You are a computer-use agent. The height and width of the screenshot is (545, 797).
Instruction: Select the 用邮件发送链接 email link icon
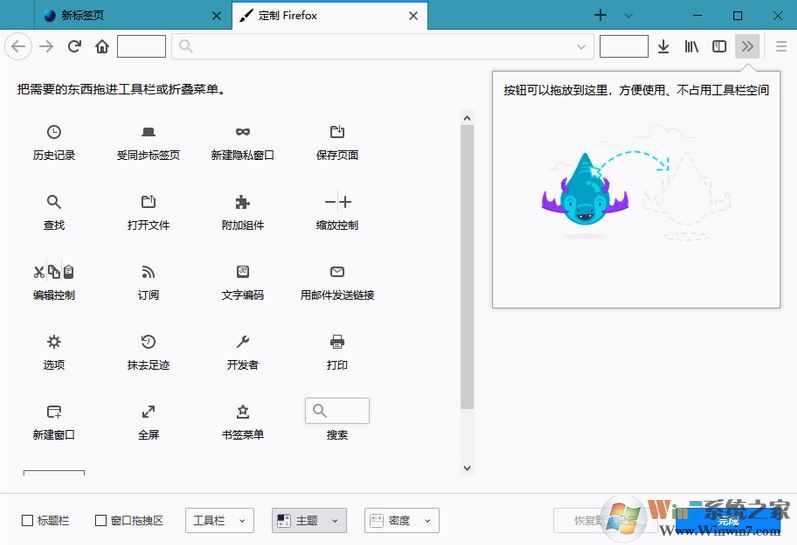point(337,272)
